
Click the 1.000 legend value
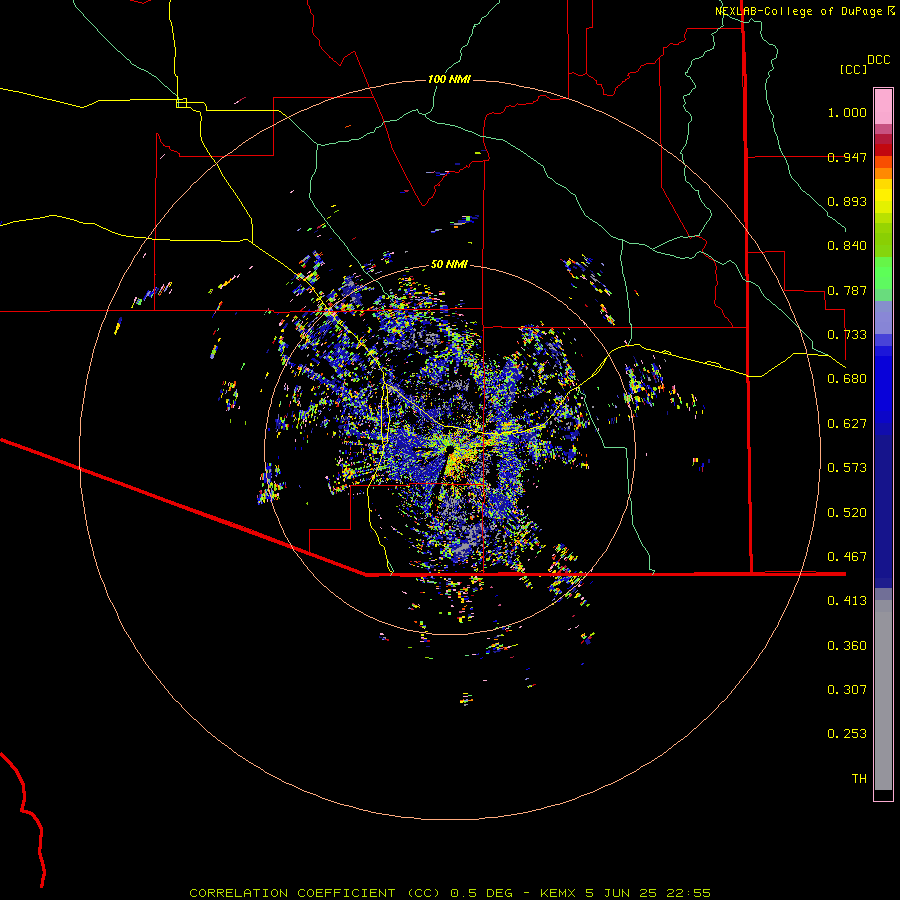[847, 112]
